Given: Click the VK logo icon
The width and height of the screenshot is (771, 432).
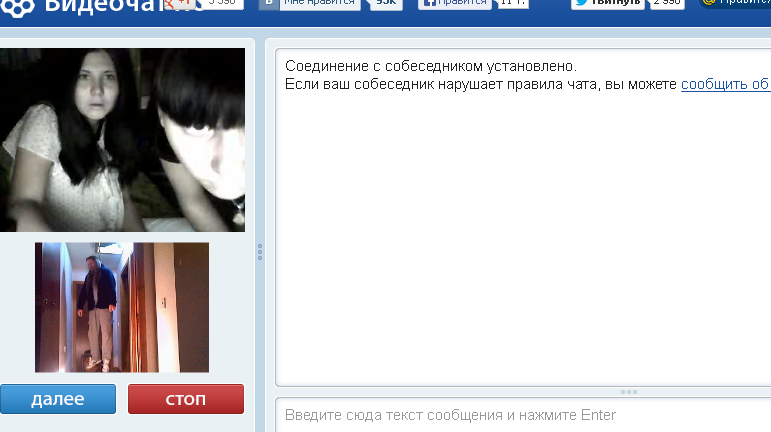Looking at the screenshot, I should click(x=268, y=3).
